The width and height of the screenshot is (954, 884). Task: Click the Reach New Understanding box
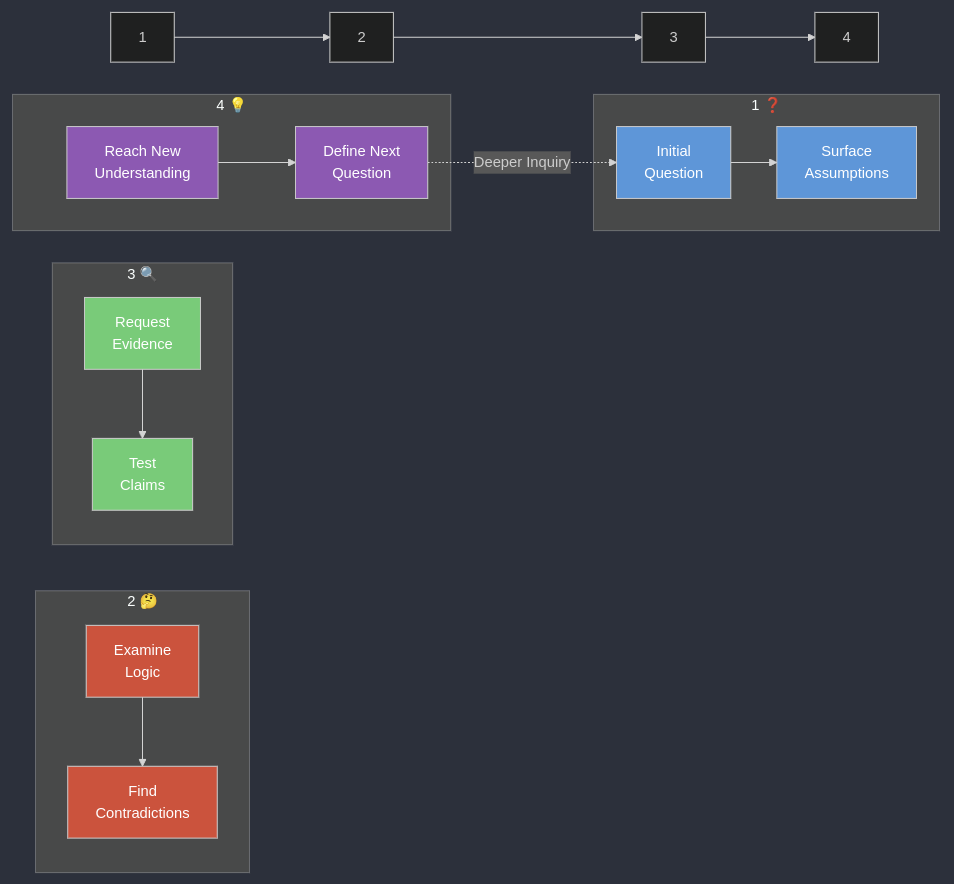tap(142, 162)
